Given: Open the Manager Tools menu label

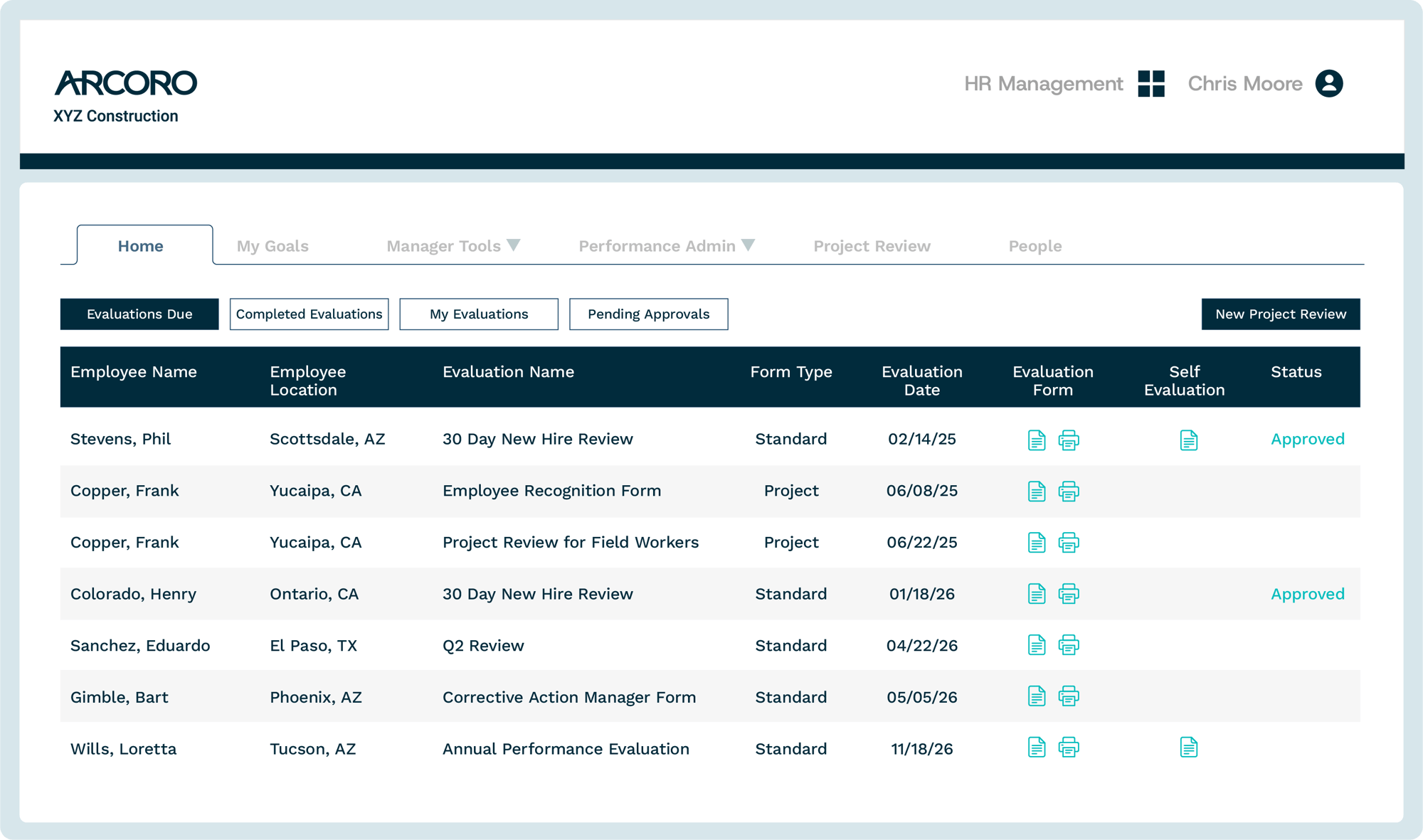Looking at the screenshot, I should [x=443, y=246].
